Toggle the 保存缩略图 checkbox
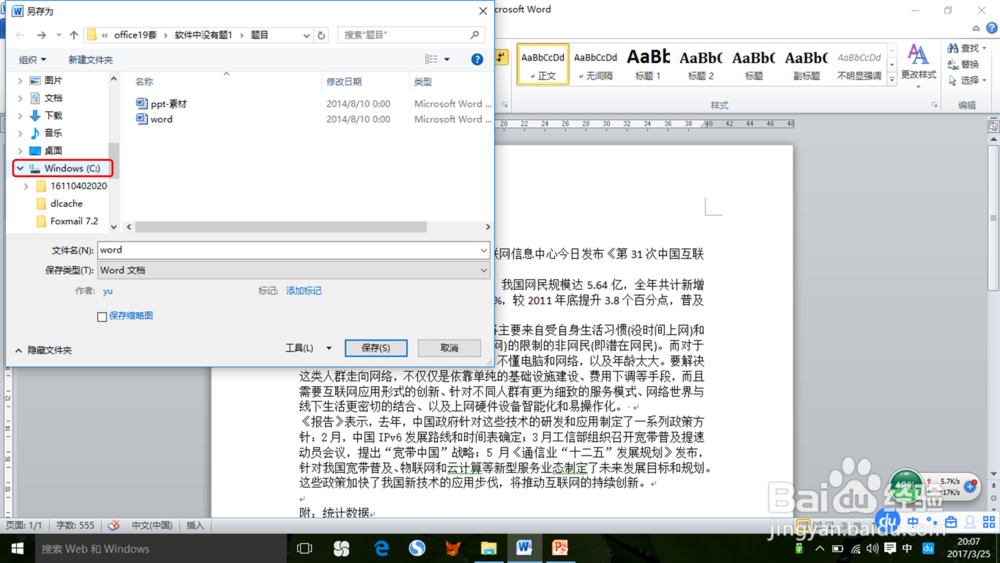The width and height of the screenshot is (1000, 563). click(102, 316)
